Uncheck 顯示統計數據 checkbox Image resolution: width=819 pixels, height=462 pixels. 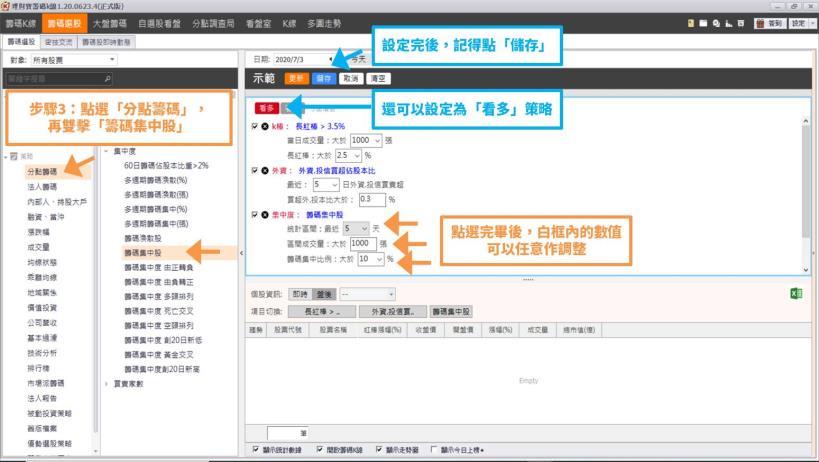pos(255,449)
